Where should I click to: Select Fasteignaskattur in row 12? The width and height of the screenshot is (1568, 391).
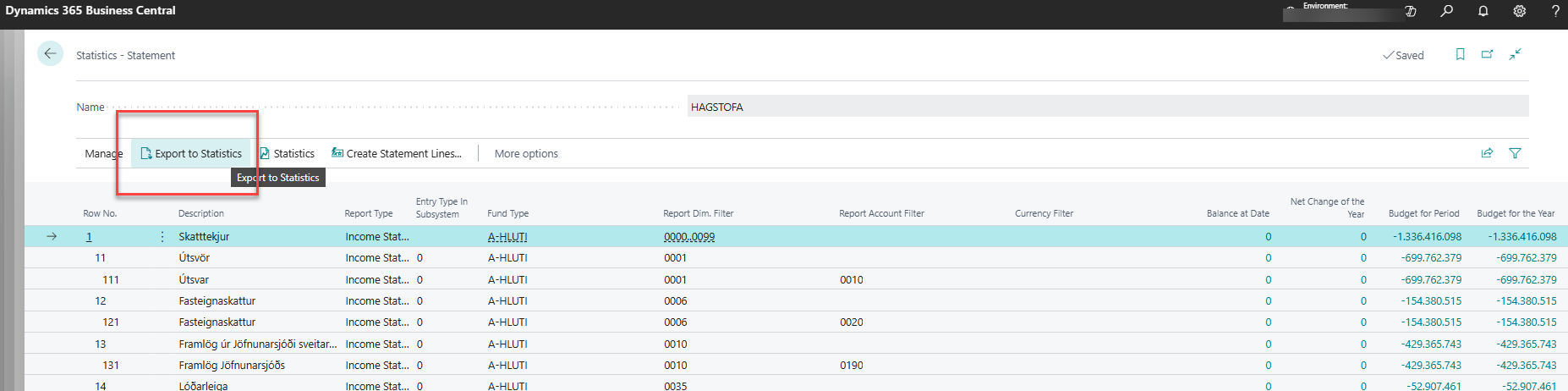217,301
